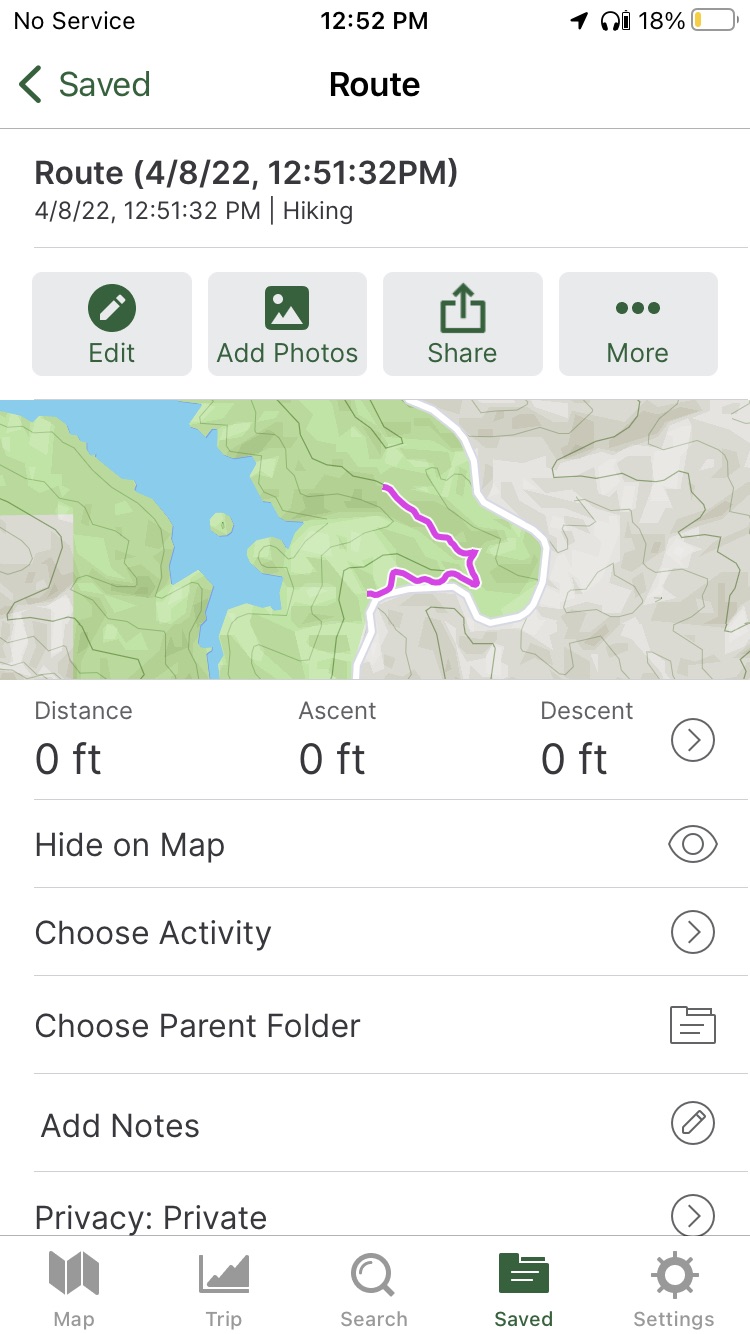Go back to Saved list
This screenshot has height=1334, width=750.
coord(85,85)
